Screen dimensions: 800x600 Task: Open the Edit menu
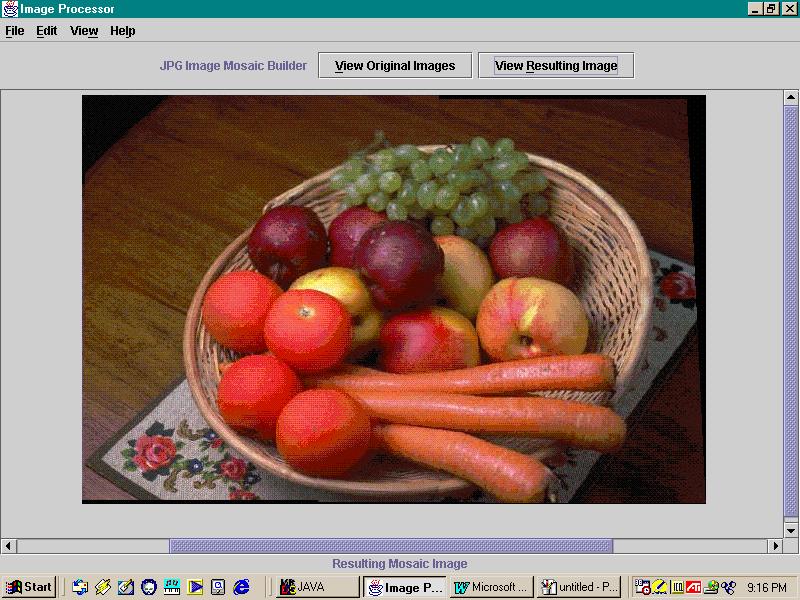(46, 31)
